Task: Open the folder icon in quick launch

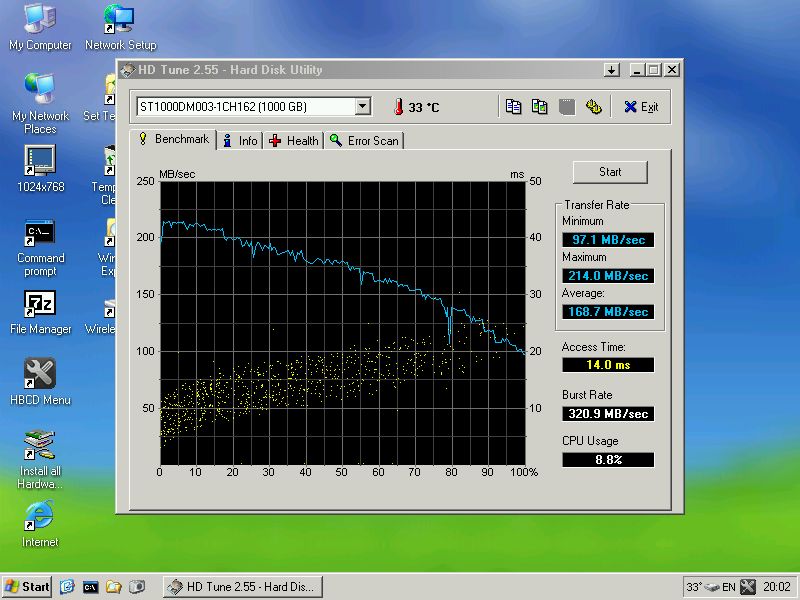Action: tap(113, 587)
